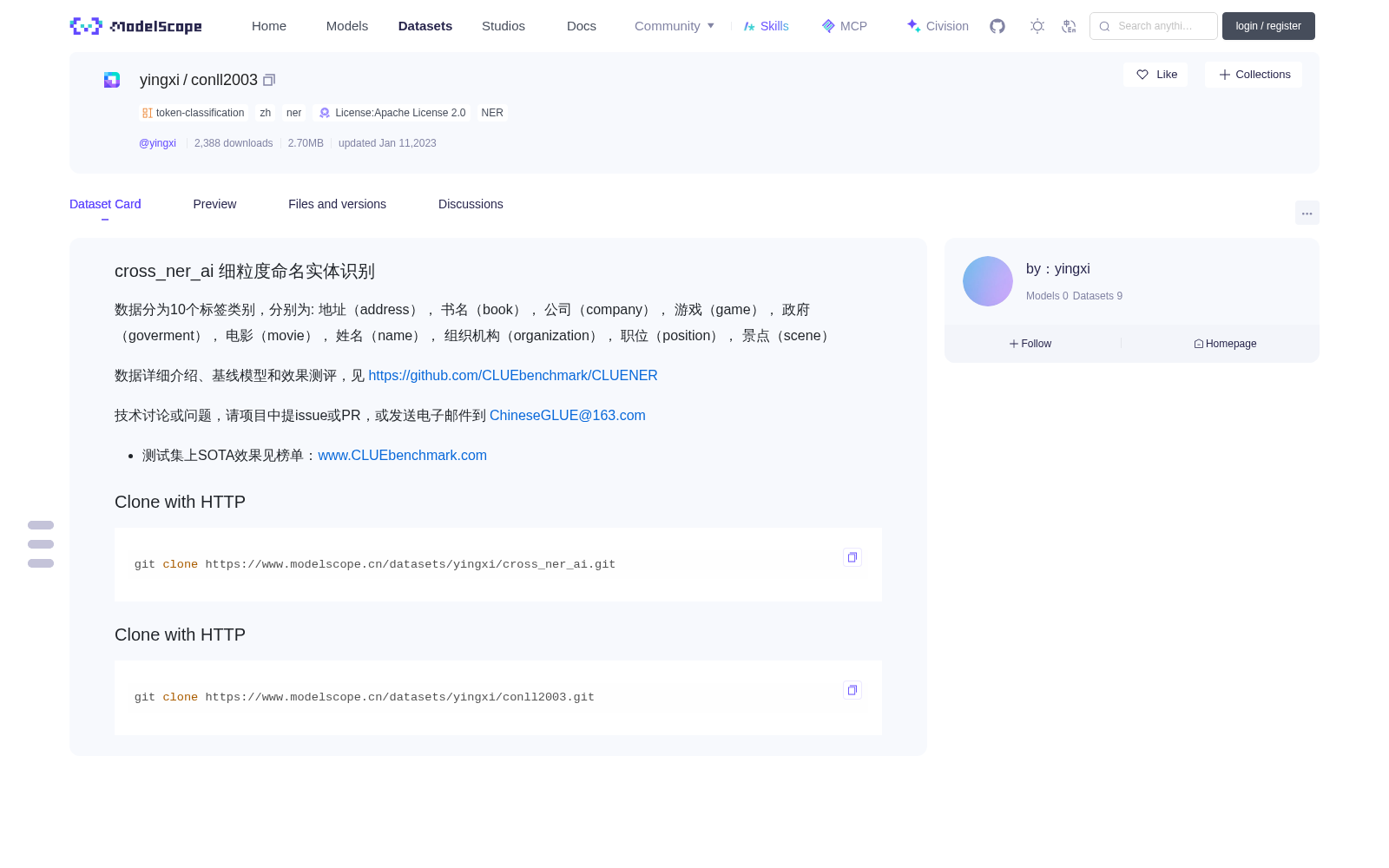The image size is (1389, 868).
Task: Open the Docs page
Action: 582,26
